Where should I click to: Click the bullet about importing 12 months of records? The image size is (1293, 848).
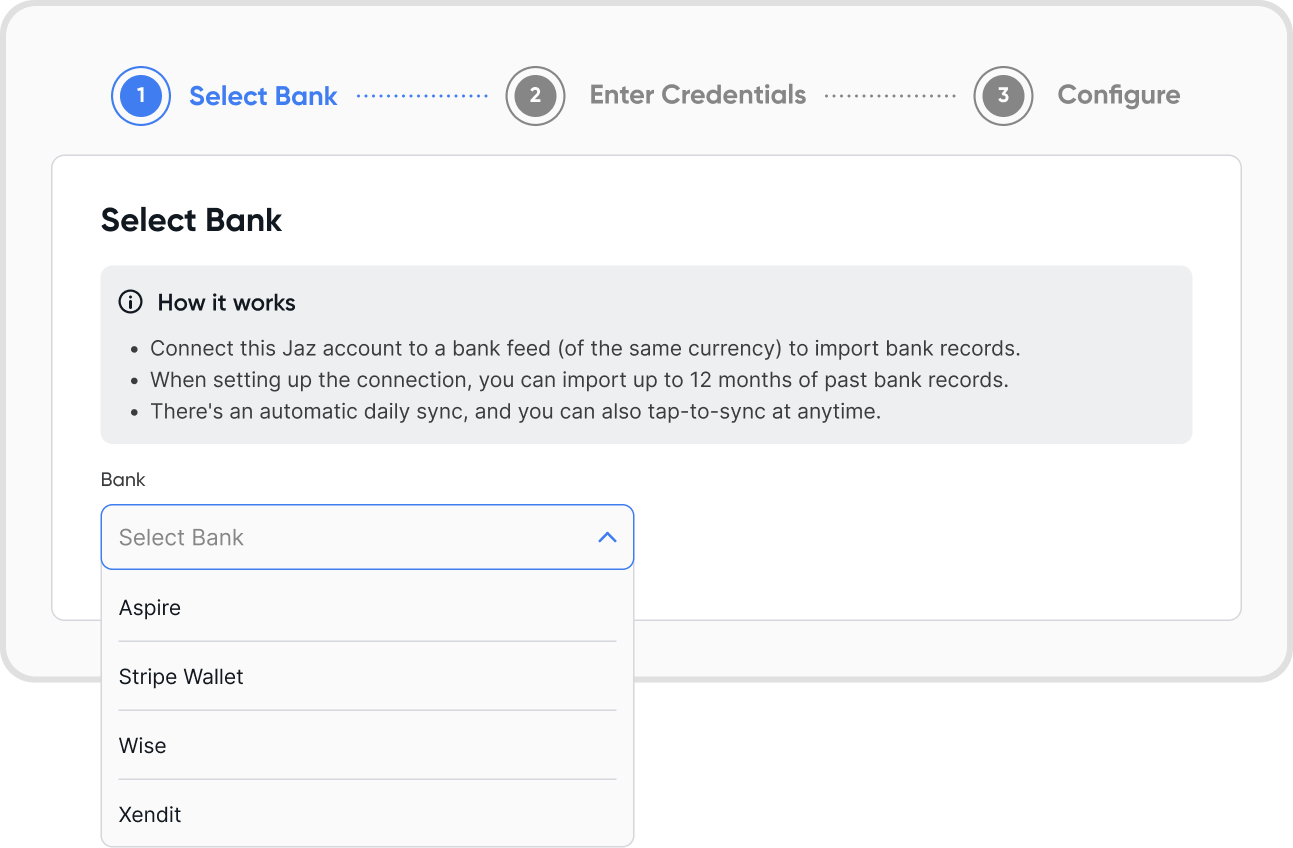point(579,380)
